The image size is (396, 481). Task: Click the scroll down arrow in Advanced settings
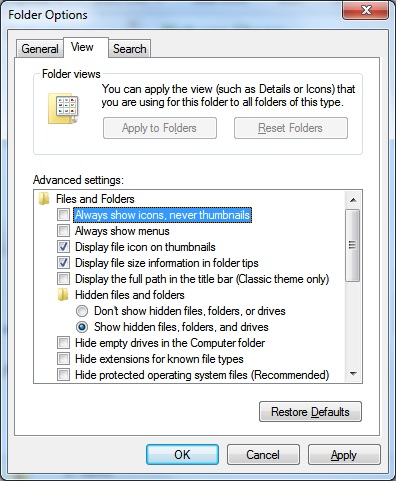click(x=353, y=374)
